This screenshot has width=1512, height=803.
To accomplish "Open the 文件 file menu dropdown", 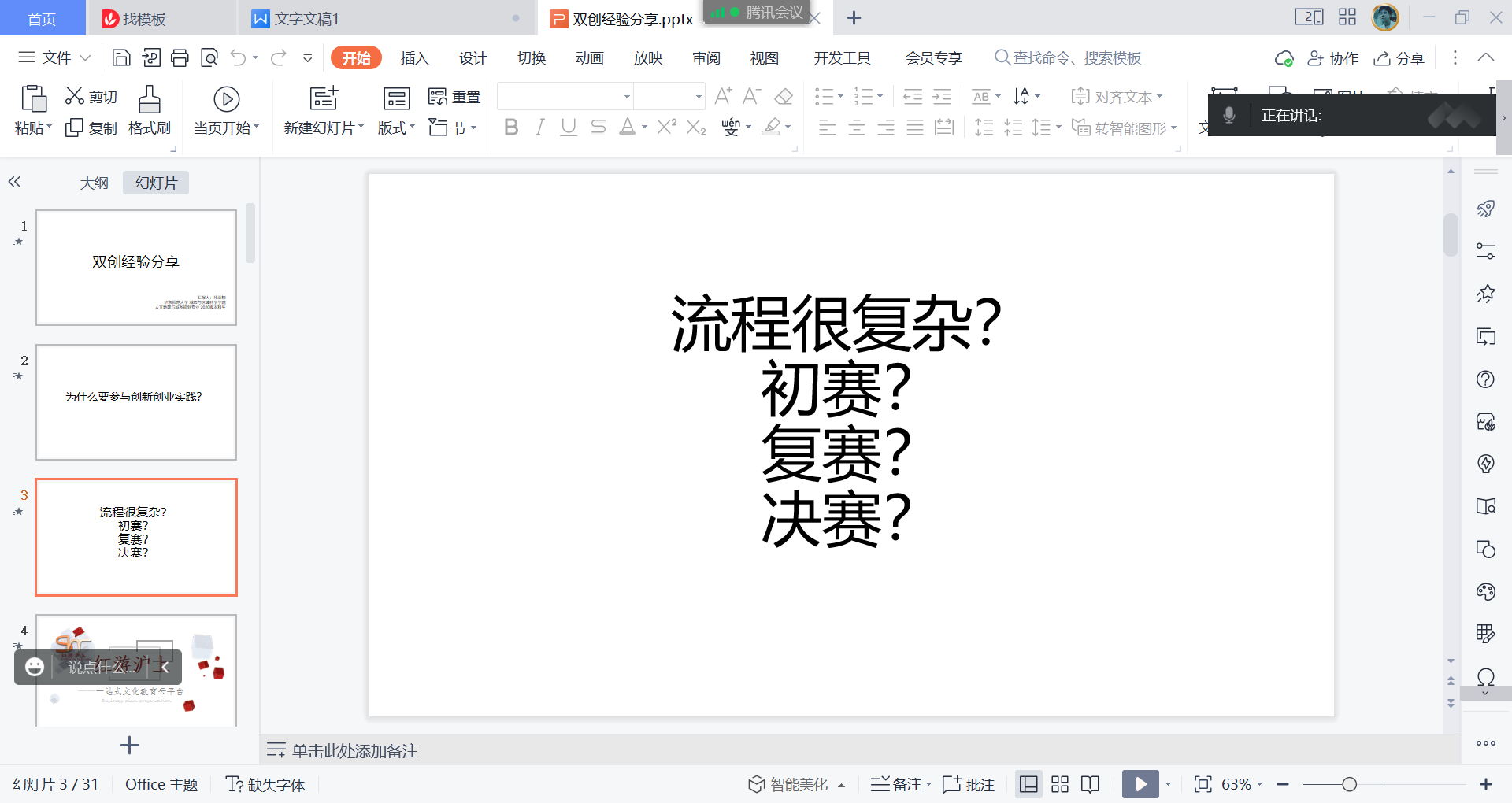I will coord(55,57).
